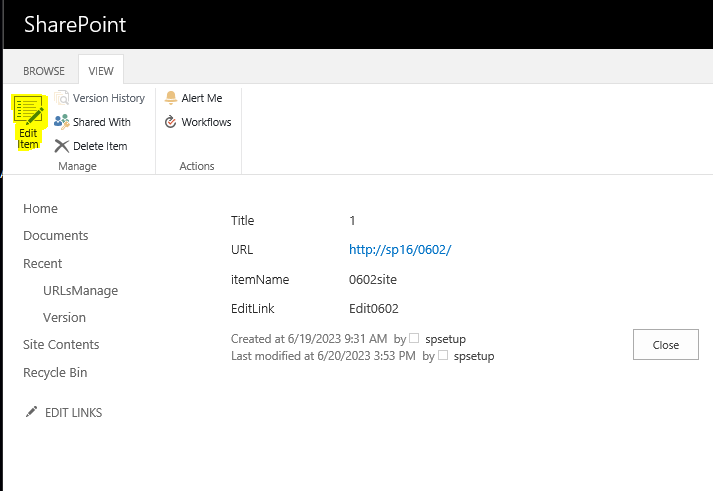Choose the Delete Item label
The image size is (713, 491).
(100, 146)
